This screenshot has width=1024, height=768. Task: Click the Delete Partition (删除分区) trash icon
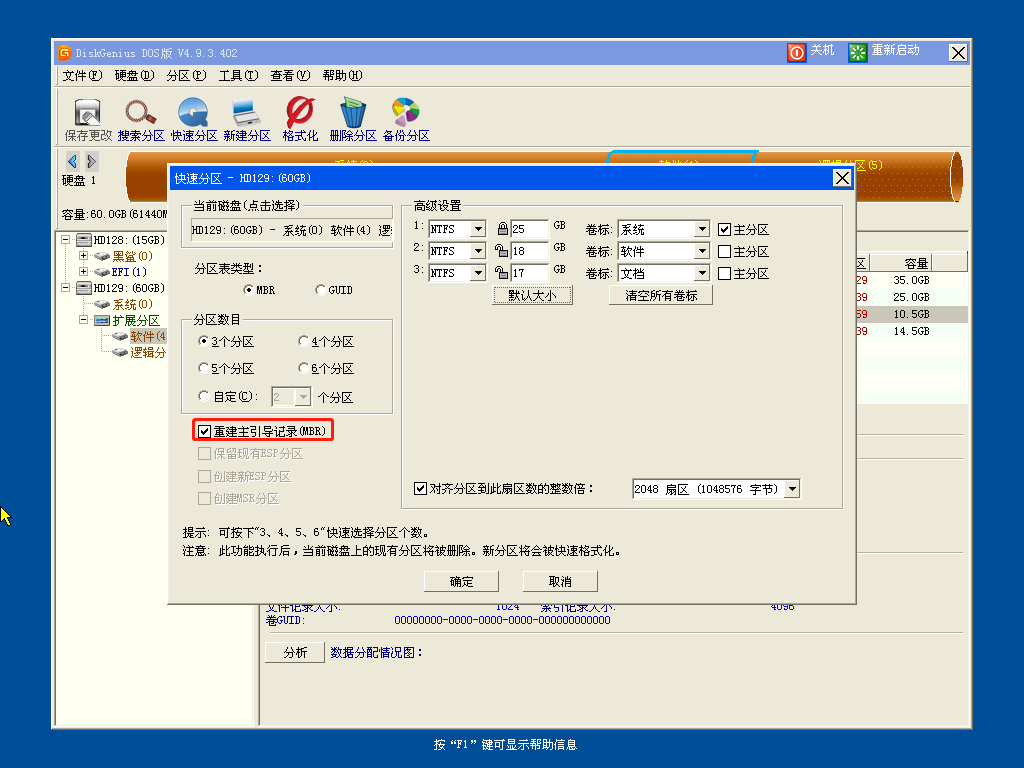[352, 112]
